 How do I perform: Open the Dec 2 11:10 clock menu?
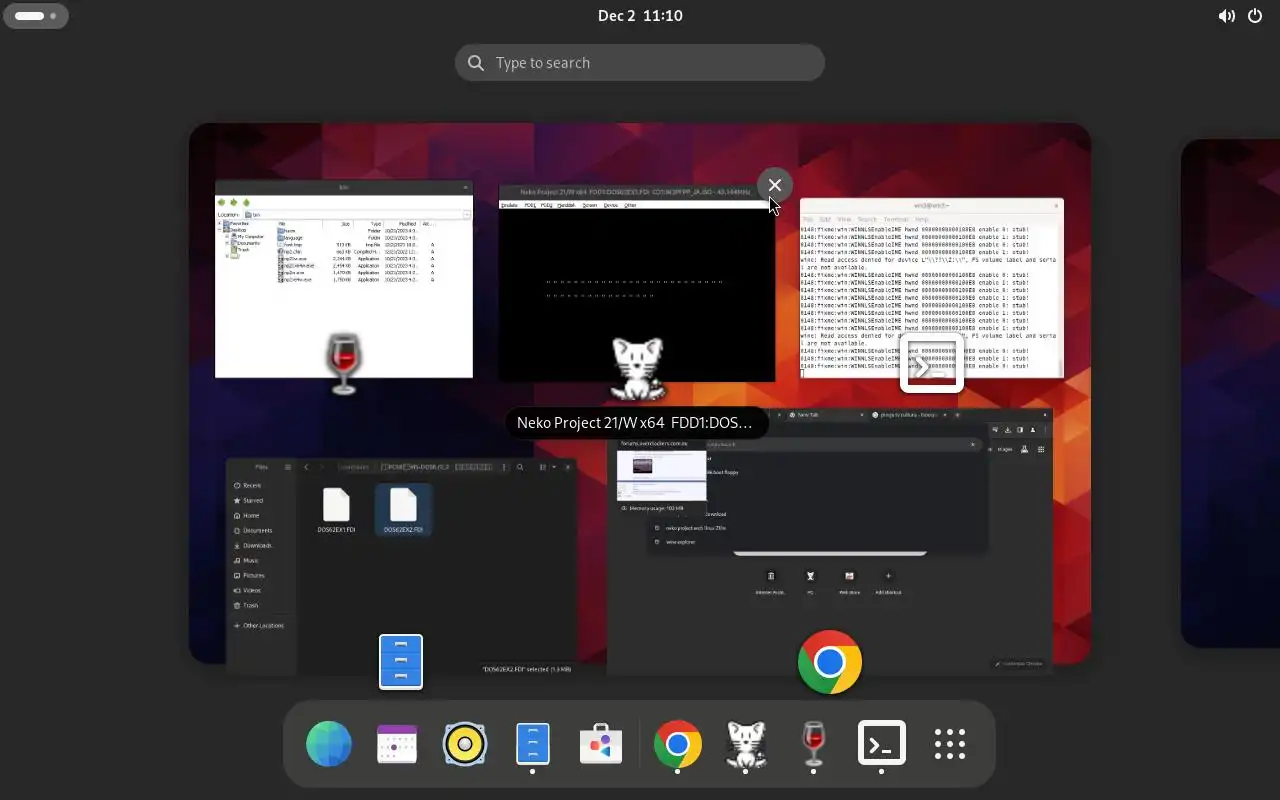(x=640, y=16)
